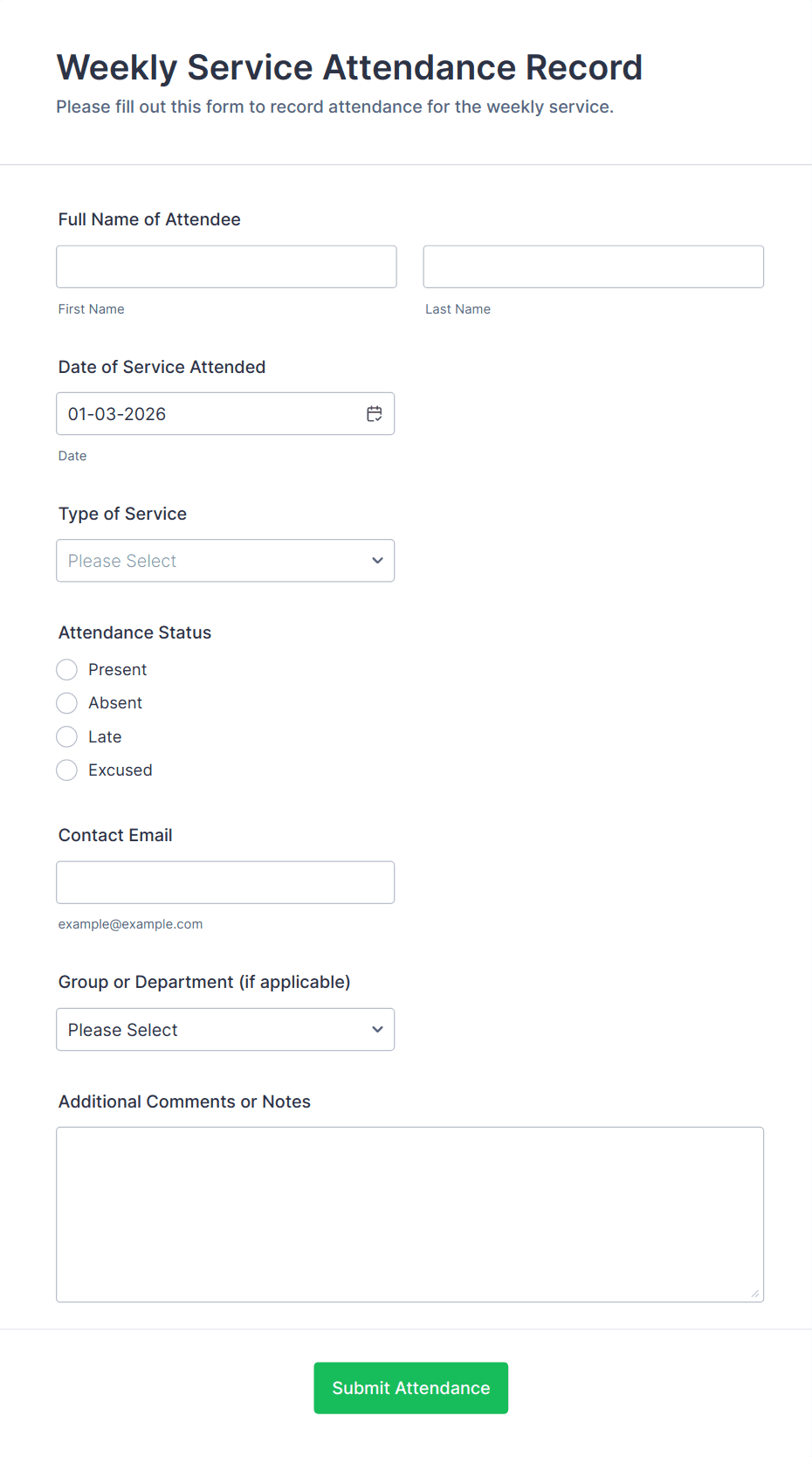Open the calendar date picker icon
812x1457 pixels.
(375, 414)
